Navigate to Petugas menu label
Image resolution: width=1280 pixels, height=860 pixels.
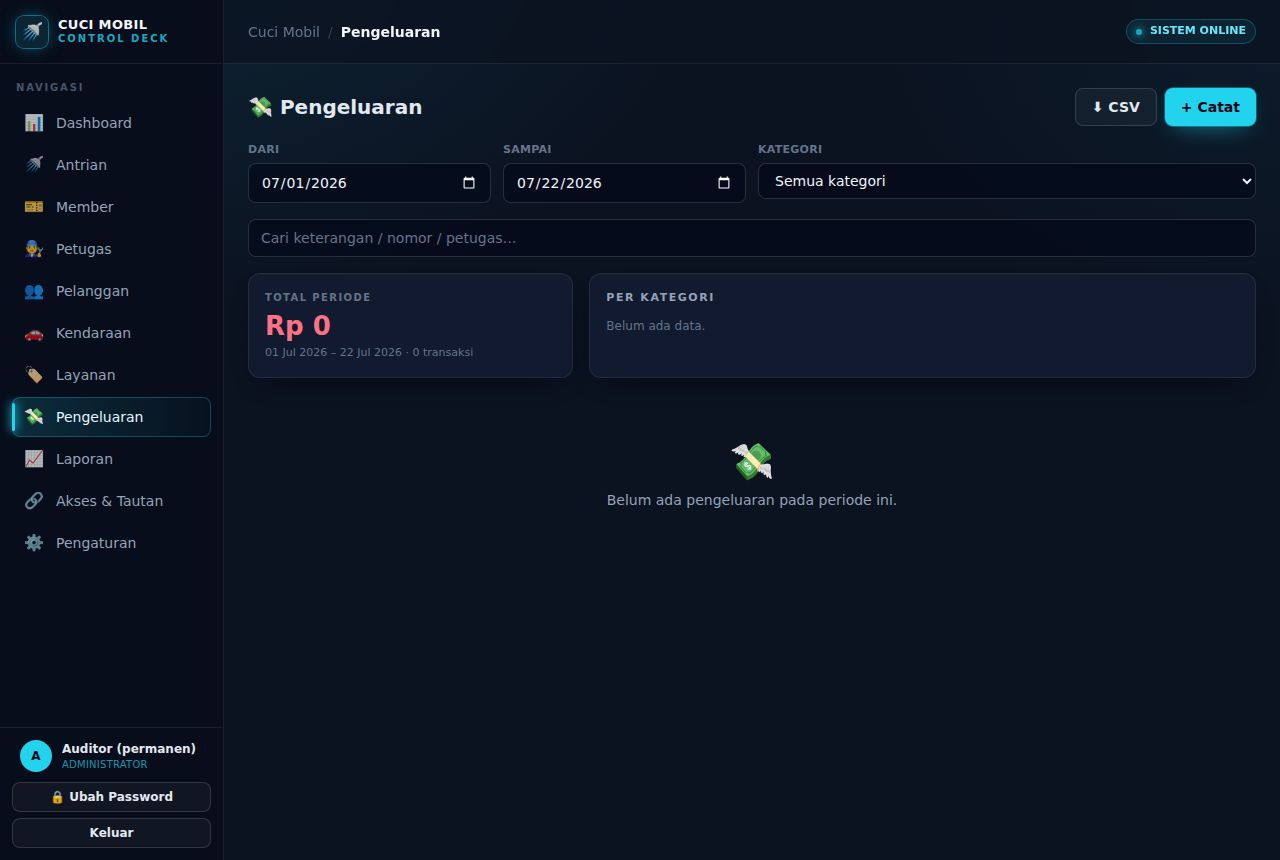tap(84, 249)
